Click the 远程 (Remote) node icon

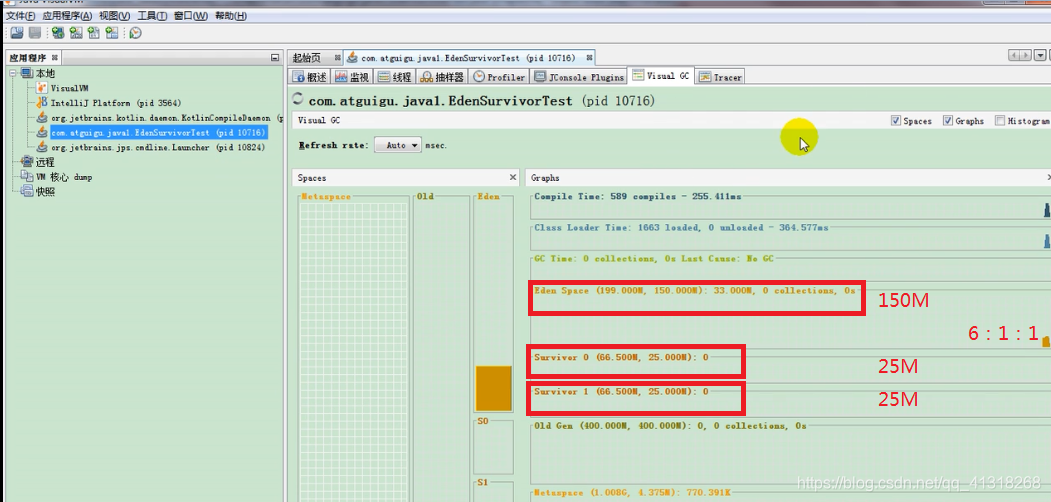pos(27,162)
